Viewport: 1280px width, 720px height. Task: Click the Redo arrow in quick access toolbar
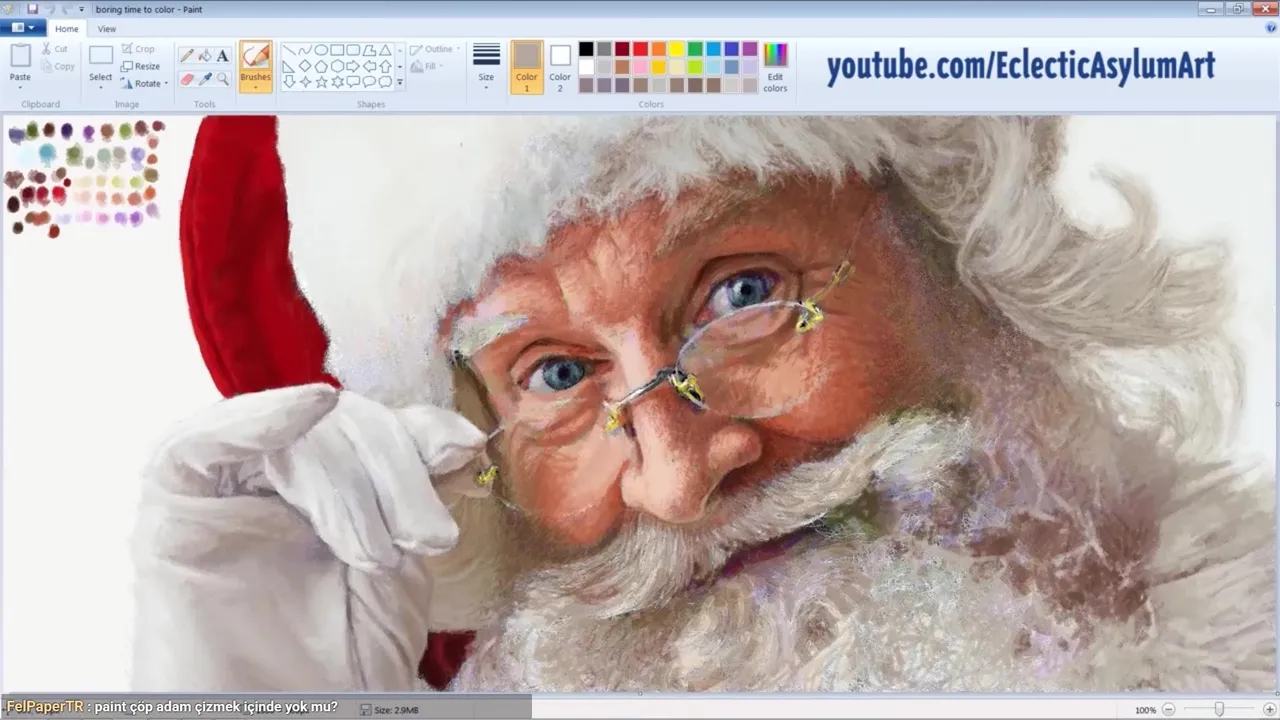tap(66, 9)
